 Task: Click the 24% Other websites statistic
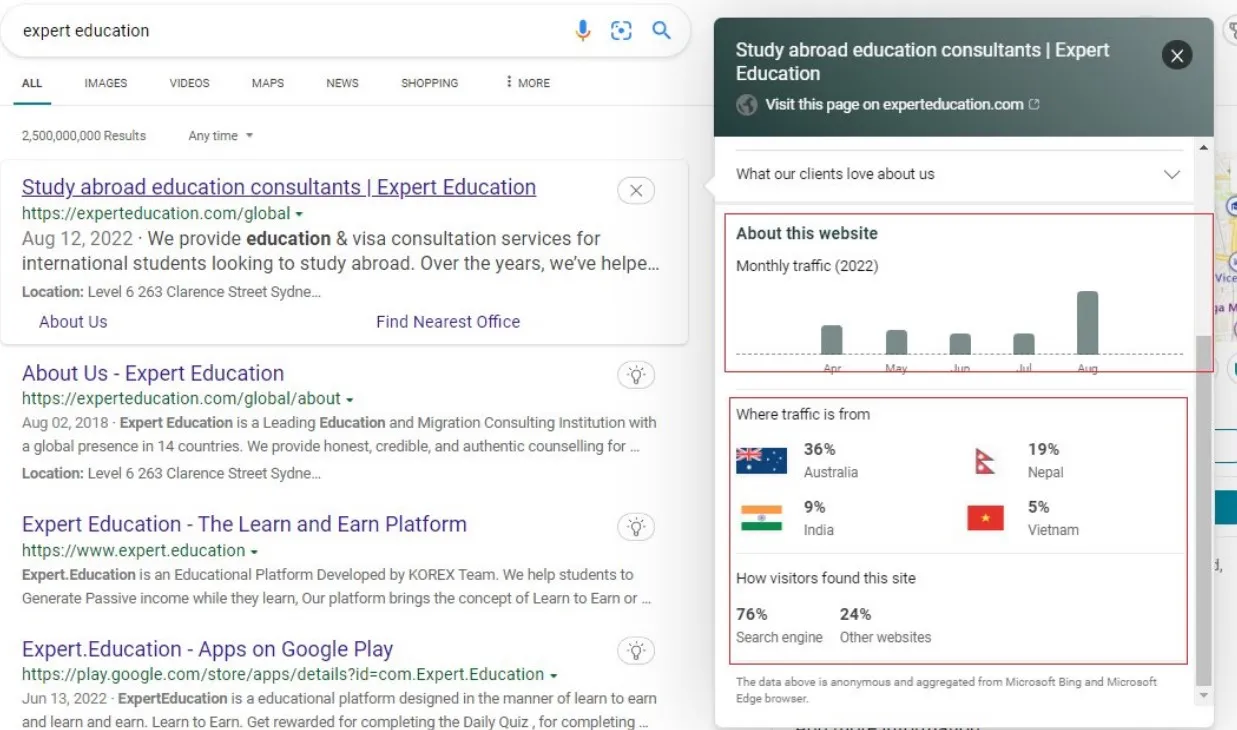click(x=885, y=625)
